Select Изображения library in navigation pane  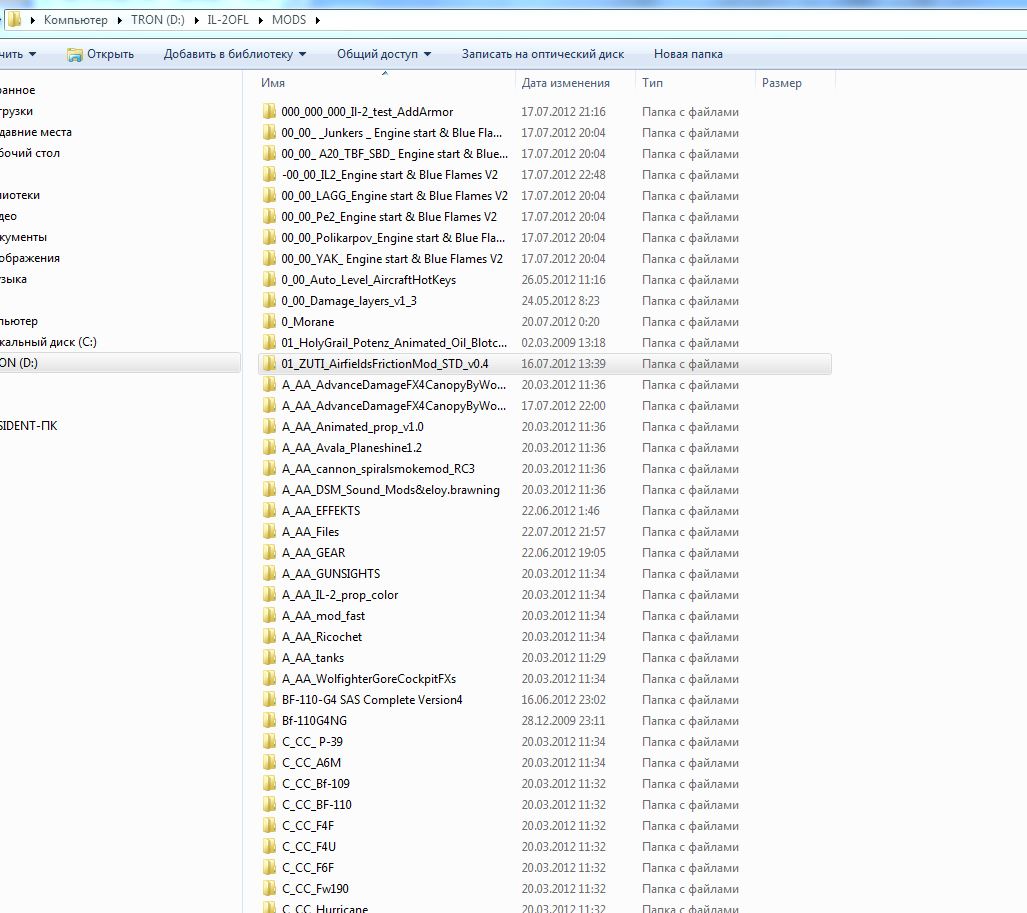29,258
